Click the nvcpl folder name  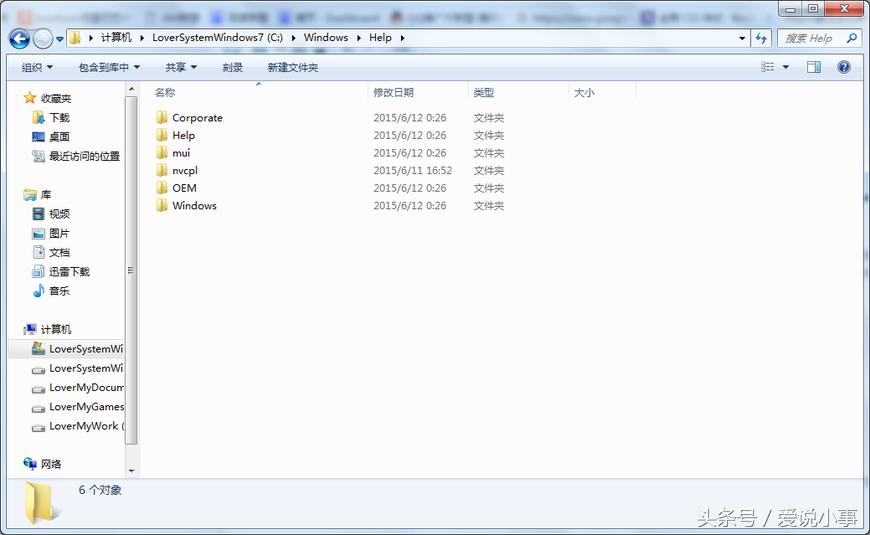[x=185, y=170]
